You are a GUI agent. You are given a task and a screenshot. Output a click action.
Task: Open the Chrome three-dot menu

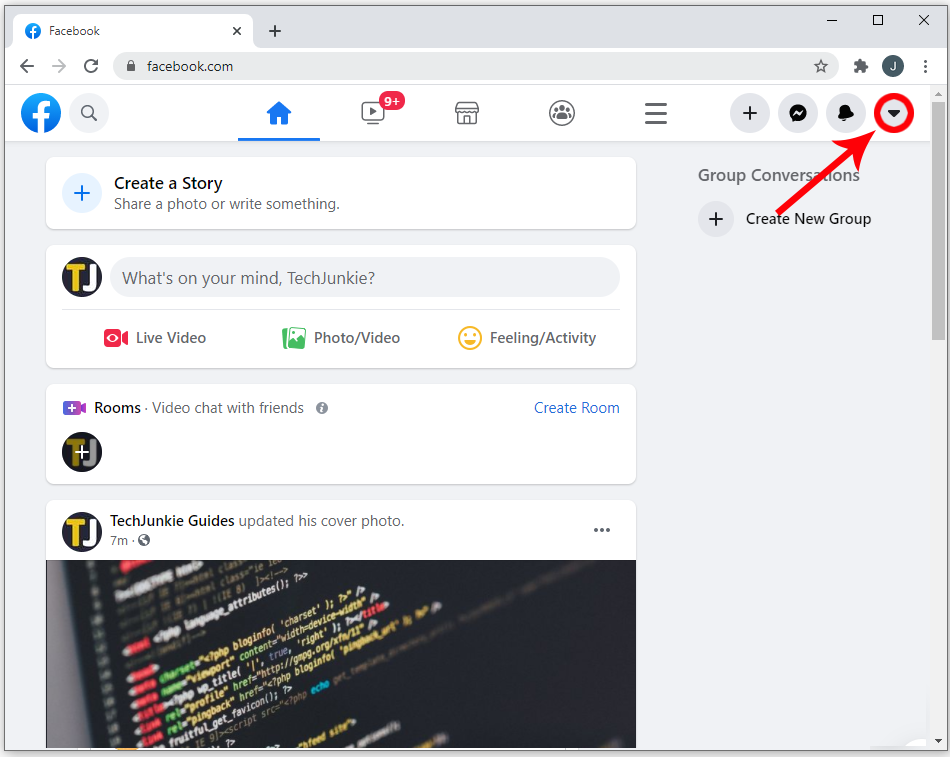925,66
